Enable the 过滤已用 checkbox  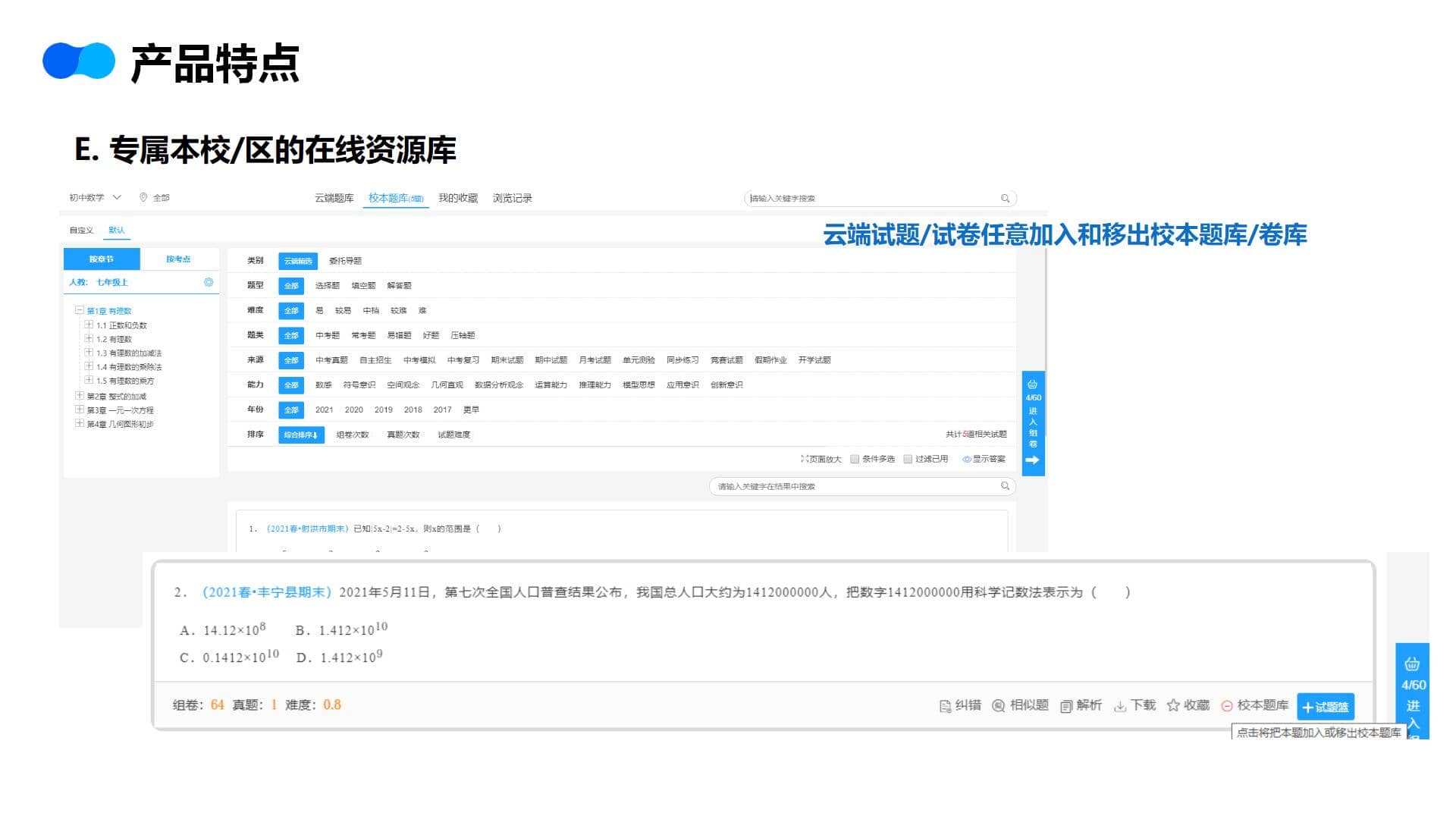tap(908, 459)
